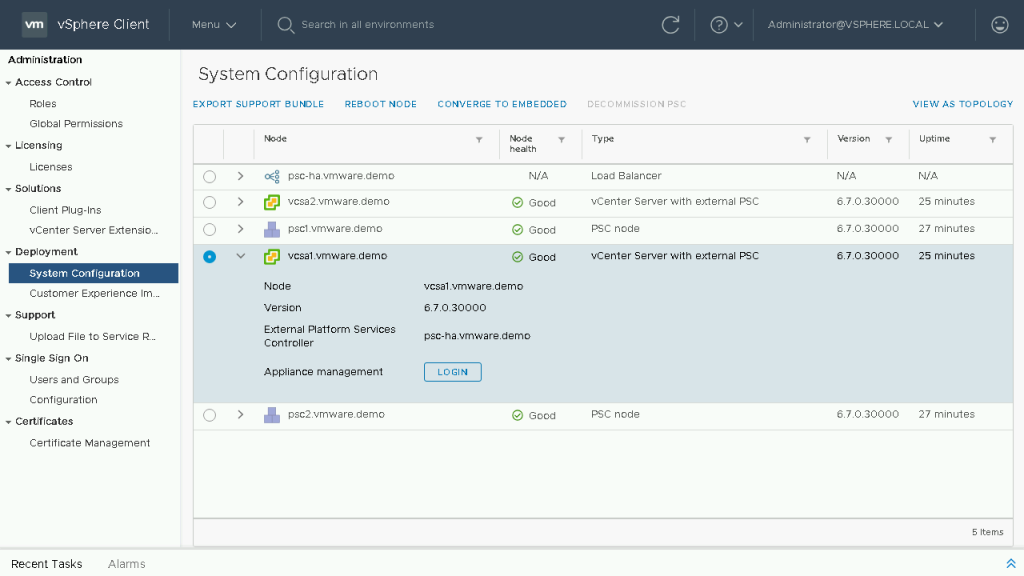Click the Appliance management LOGIN button
Viewport: 1024px width, 576px height.
coord(453,372)
